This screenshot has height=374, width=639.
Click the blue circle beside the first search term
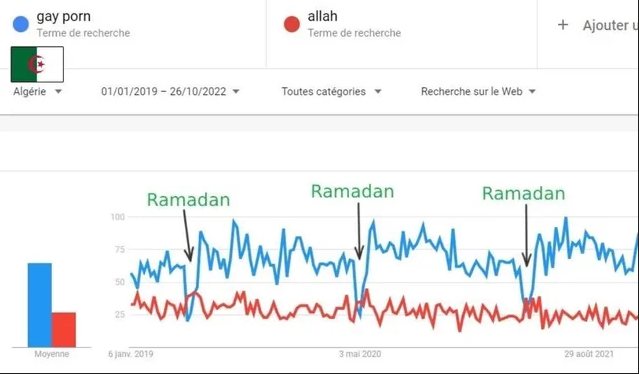(21, 24)
